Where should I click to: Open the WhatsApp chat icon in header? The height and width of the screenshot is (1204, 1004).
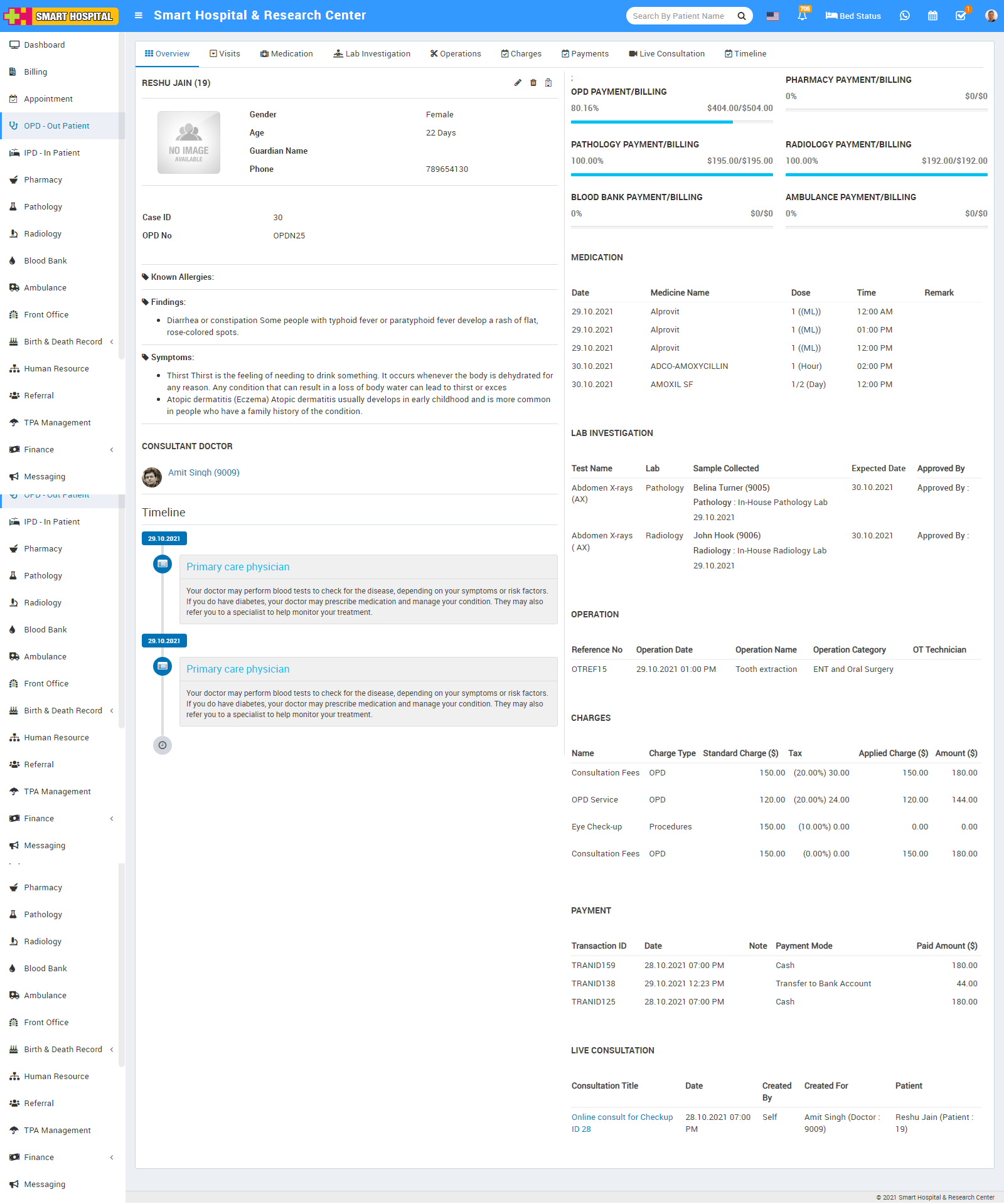[x=904, y=16]
